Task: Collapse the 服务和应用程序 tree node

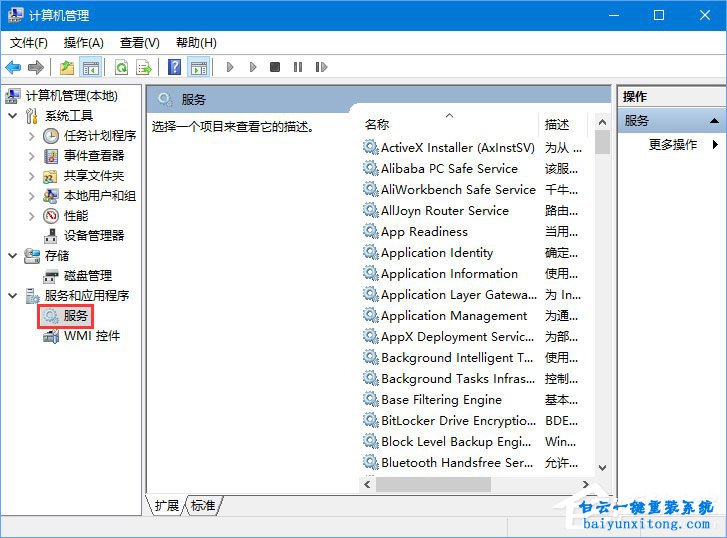Action: [x=13, y=295]
